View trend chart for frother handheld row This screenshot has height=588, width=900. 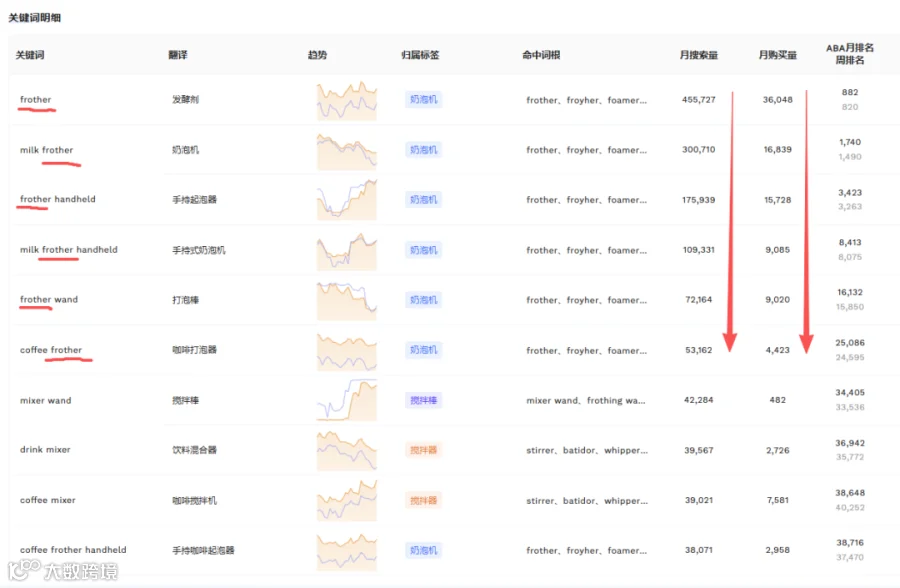point(347,200)
